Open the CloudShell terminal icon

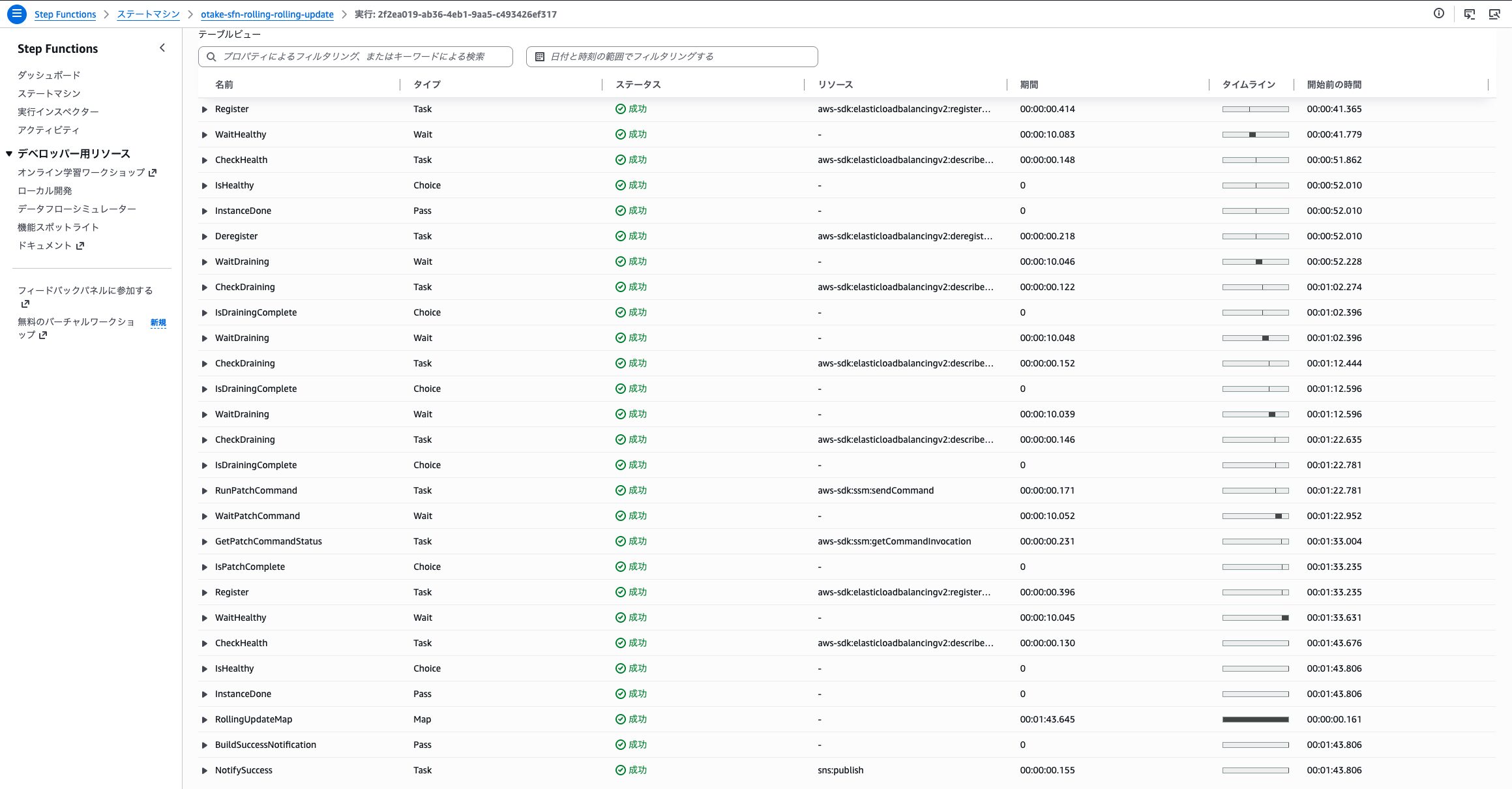coord(1470,14)
